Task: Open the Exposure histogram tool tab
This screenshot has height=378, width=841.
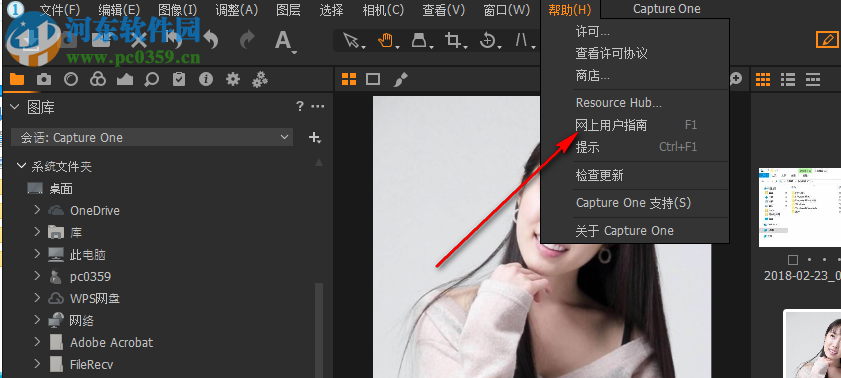Action: click(124, 80)
